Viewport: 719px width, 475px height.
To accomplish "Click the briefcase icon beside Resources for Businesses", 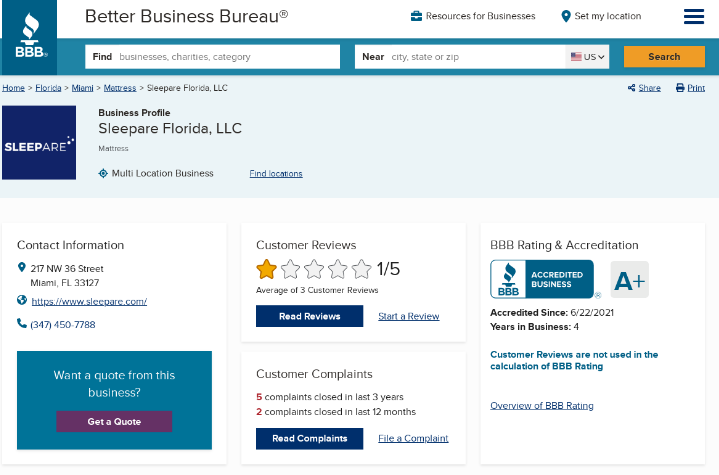I will point(416,16).
